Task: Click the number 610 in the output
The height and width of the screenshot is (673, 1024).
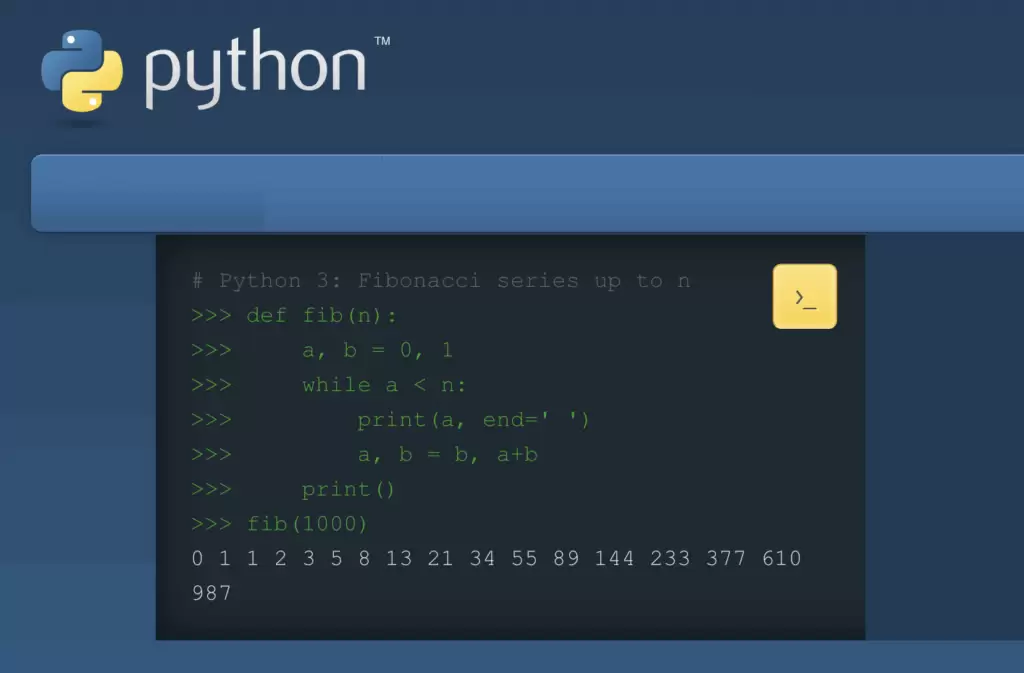Action: pyautogui.click(x=781, y=558)
